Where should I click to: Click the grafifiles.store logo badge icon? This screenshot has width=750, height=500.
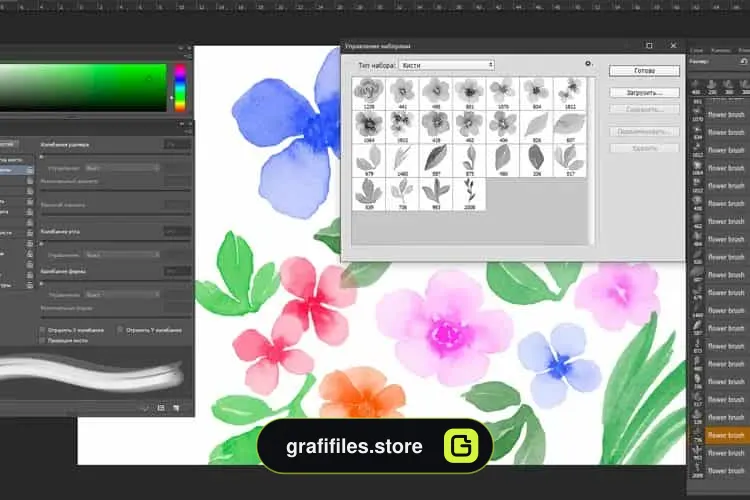461,446
